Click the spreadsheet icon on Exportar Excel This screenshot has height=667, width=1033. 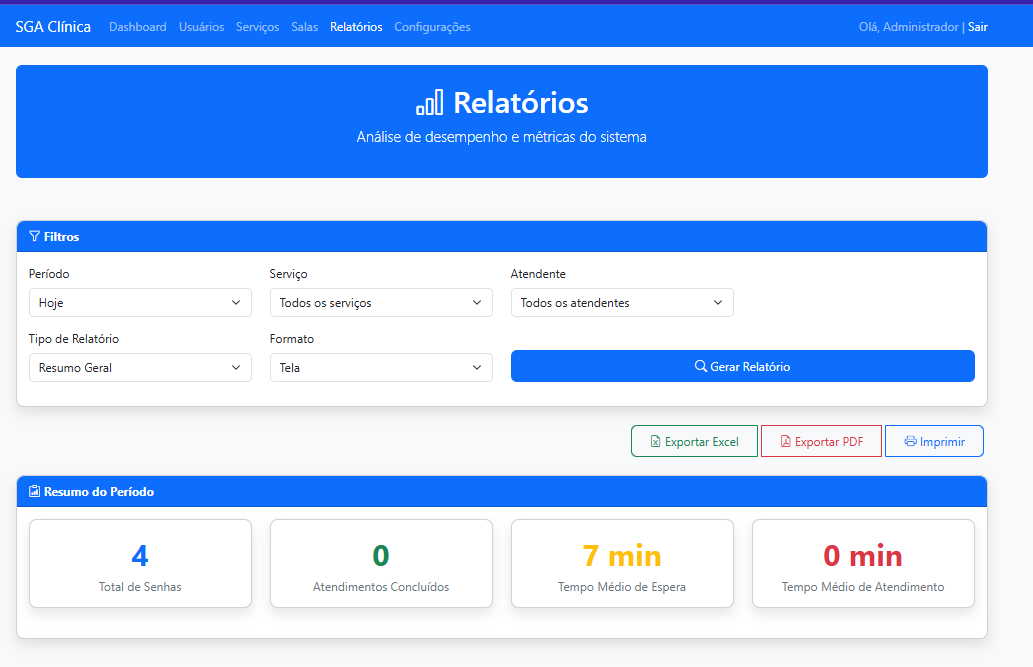(x=657, y=440)
